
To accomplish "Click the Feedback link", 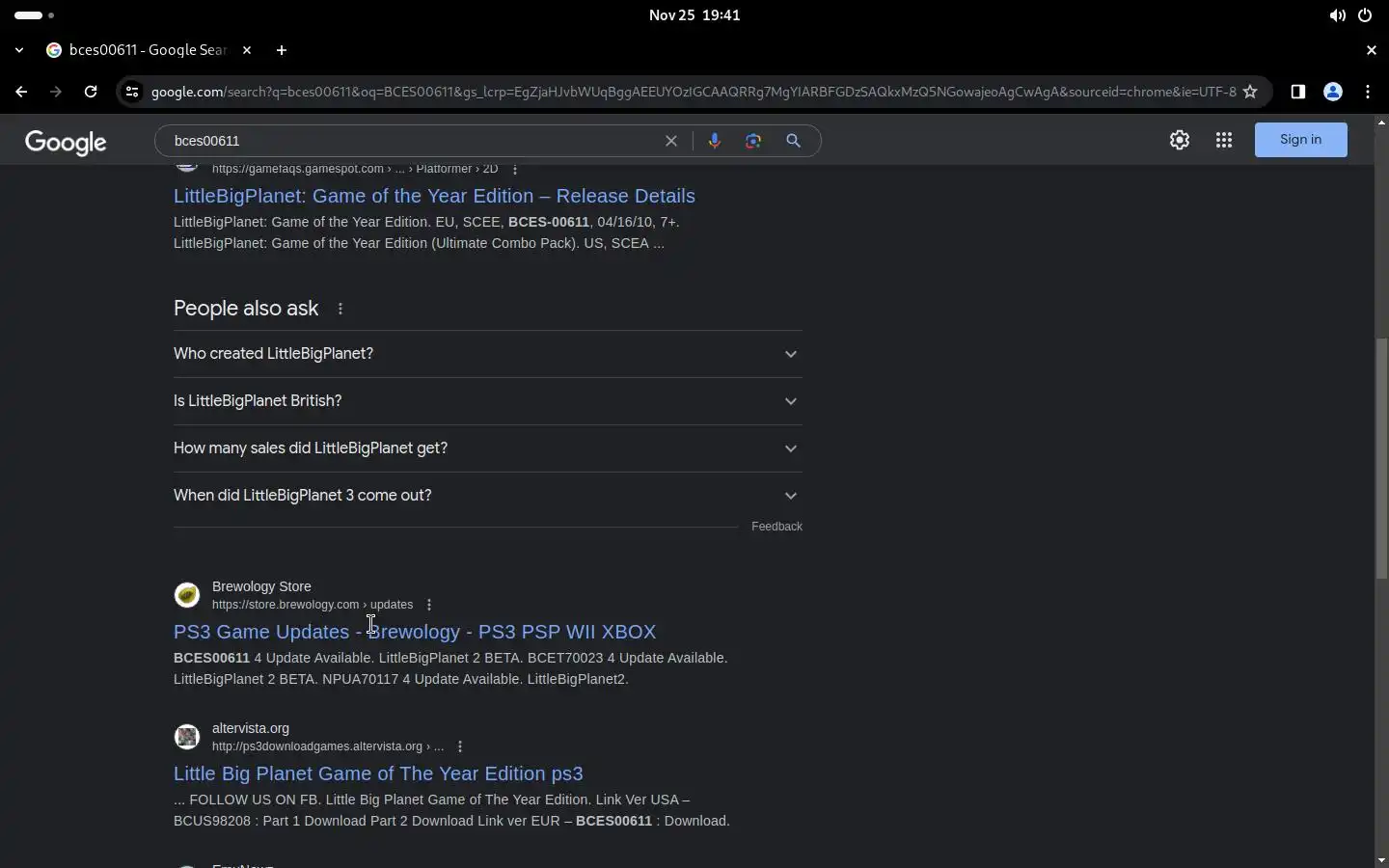I will point(776,527).
